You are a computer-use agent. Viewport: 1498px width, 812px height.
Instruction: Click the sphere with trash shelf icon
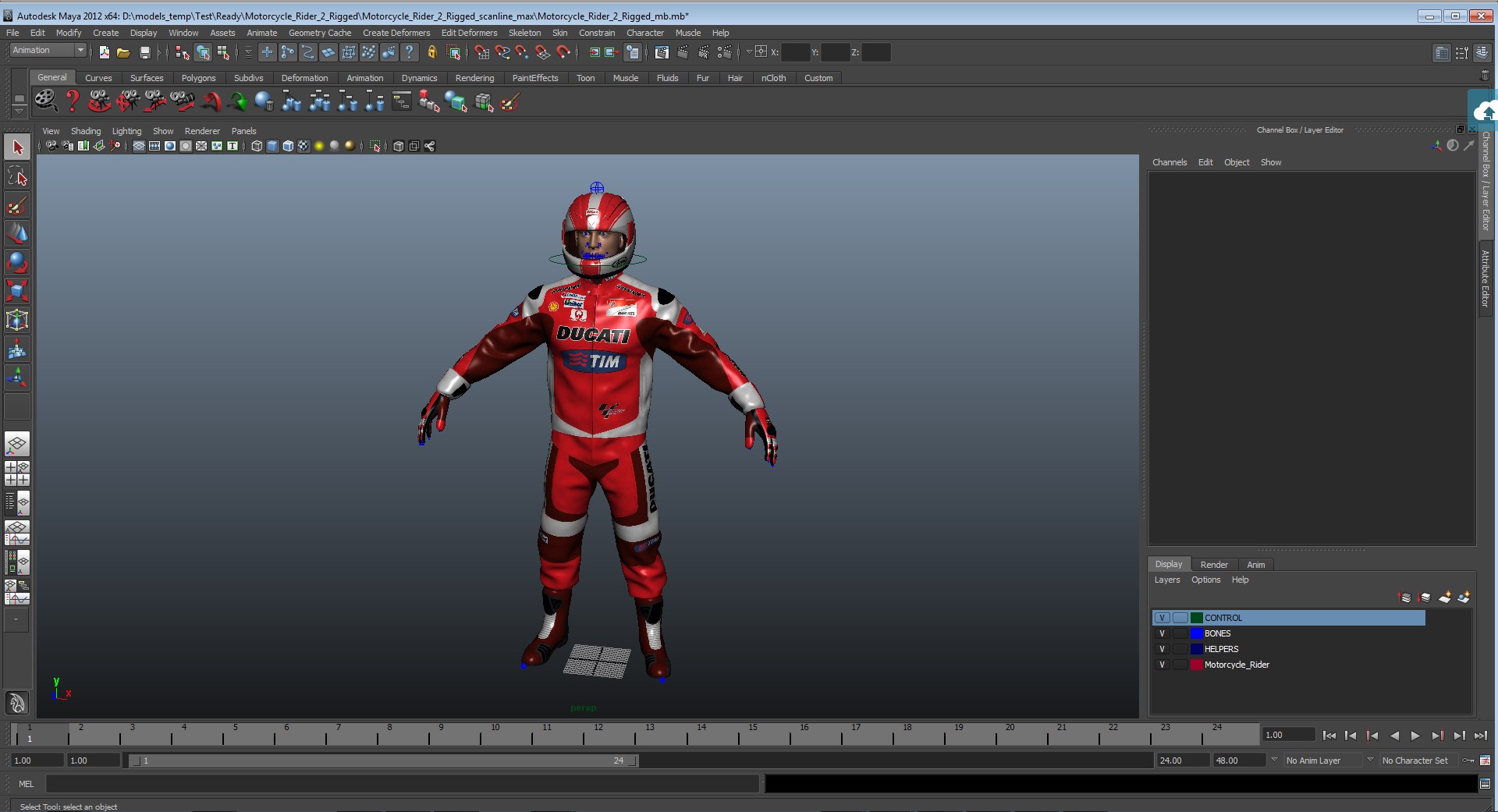coord(264,101)
